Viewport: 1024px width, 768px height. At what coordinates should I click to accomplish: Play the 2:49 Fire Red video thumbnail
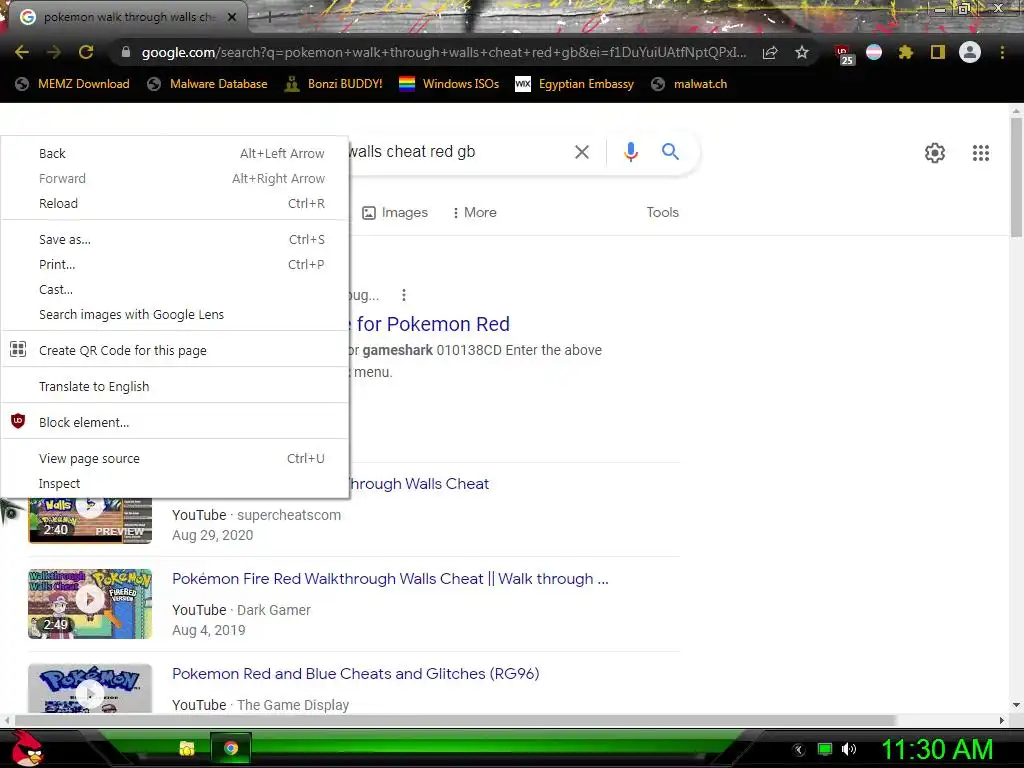pyautogui.click(x=90, y=603)
